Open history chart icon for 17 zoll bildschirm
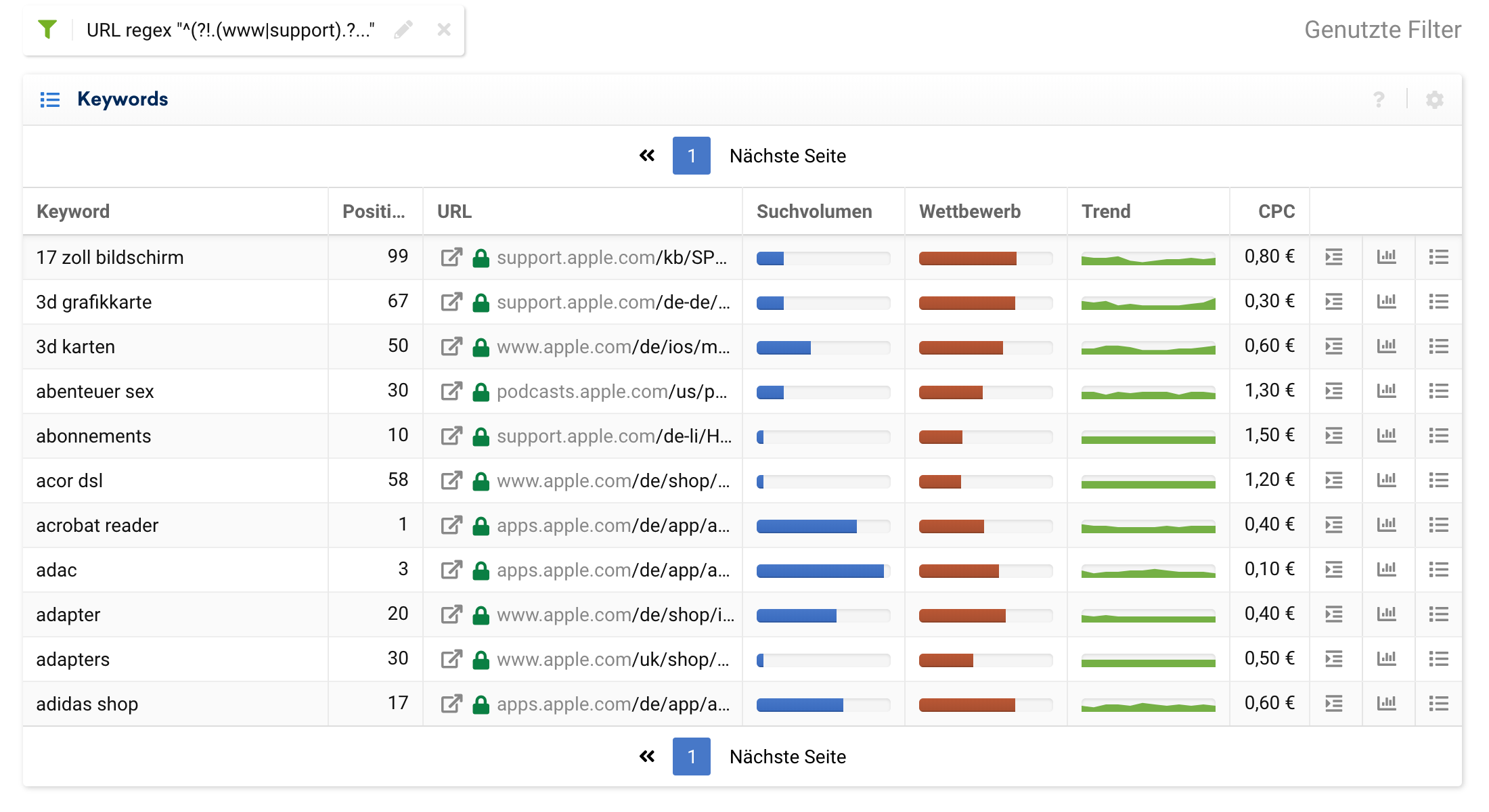Image resolution: width=1489 pixels, height=812 pixels. [x=1387, y=257]
